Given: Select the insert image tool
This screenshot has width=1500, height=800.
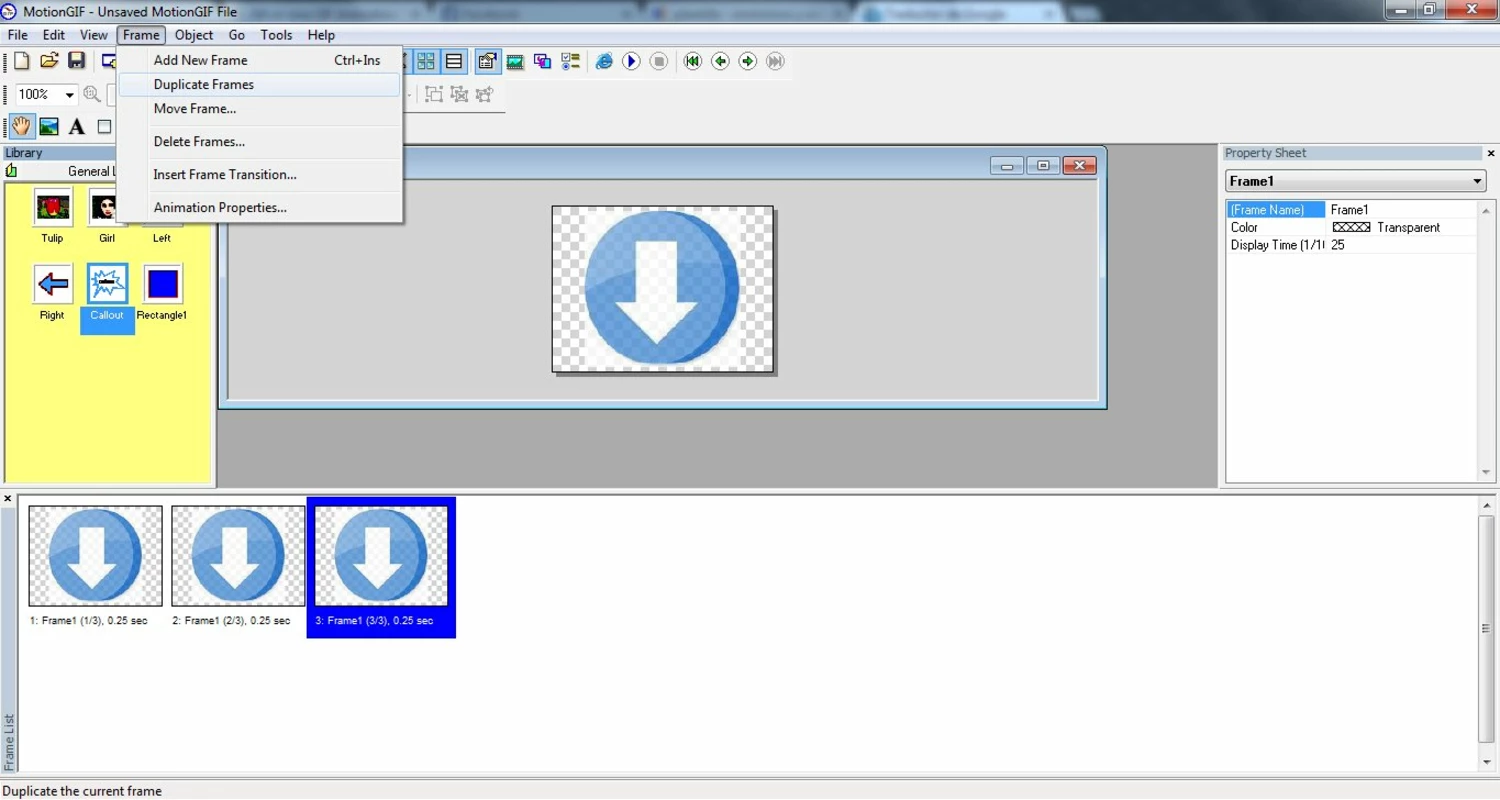Looking at the screenshot, I should click(48, 126).
